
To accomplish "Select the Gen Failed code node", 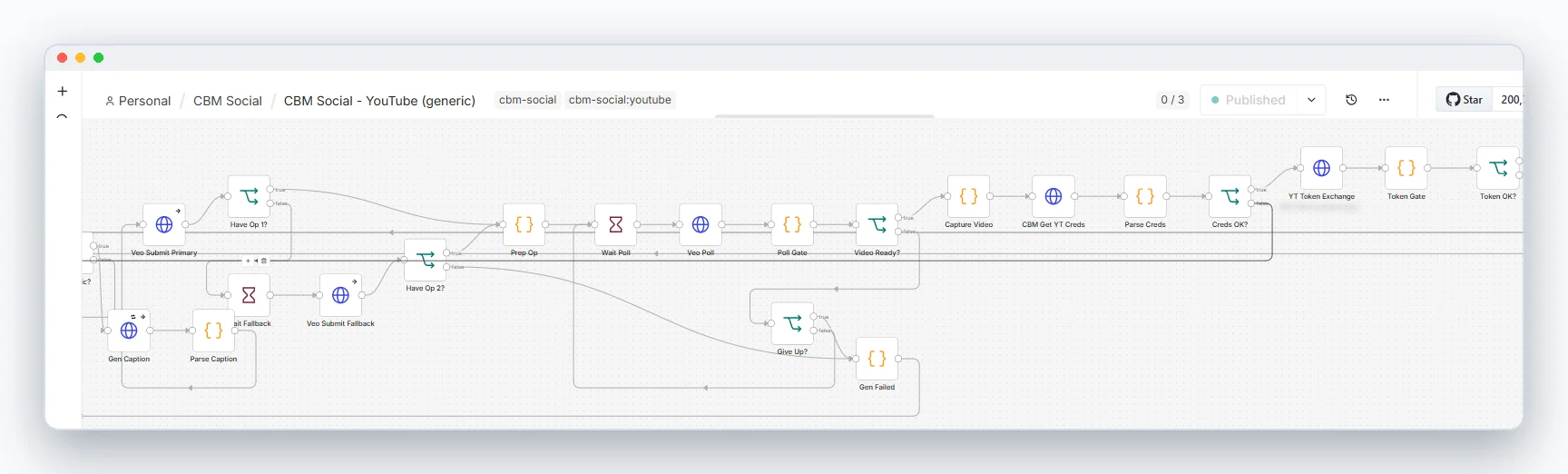I will point(877,359).
